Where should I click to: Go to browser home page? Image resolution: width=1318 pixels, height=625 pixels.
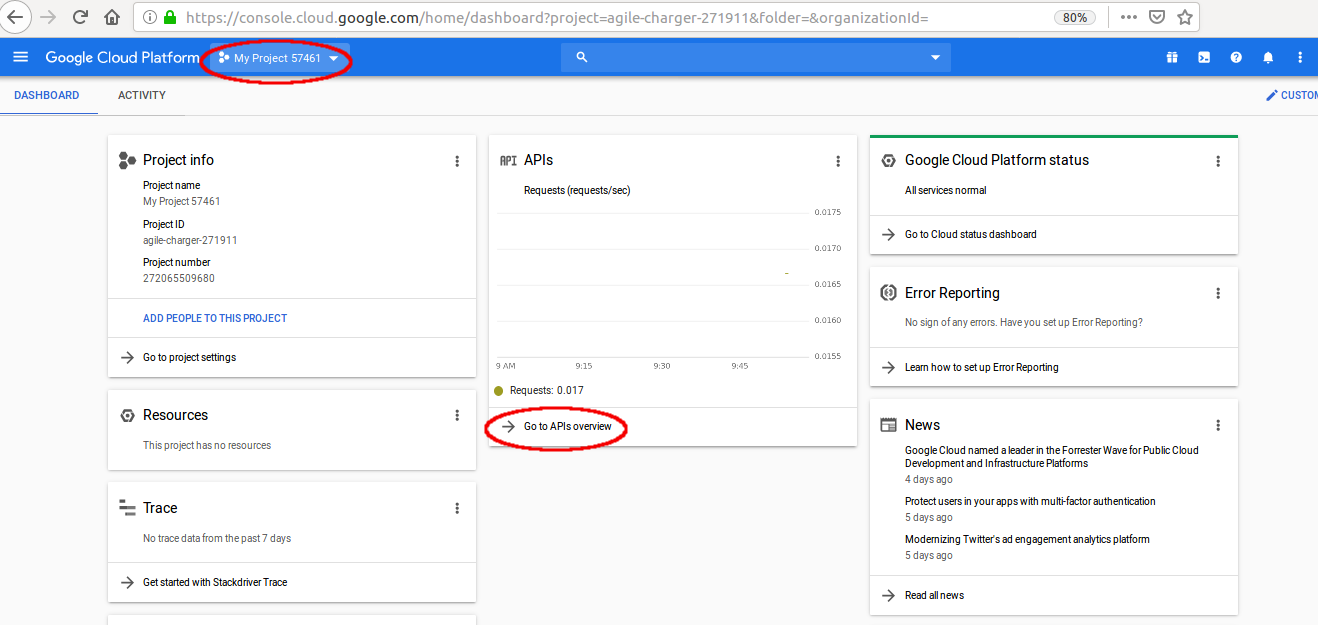click(112, 17)
